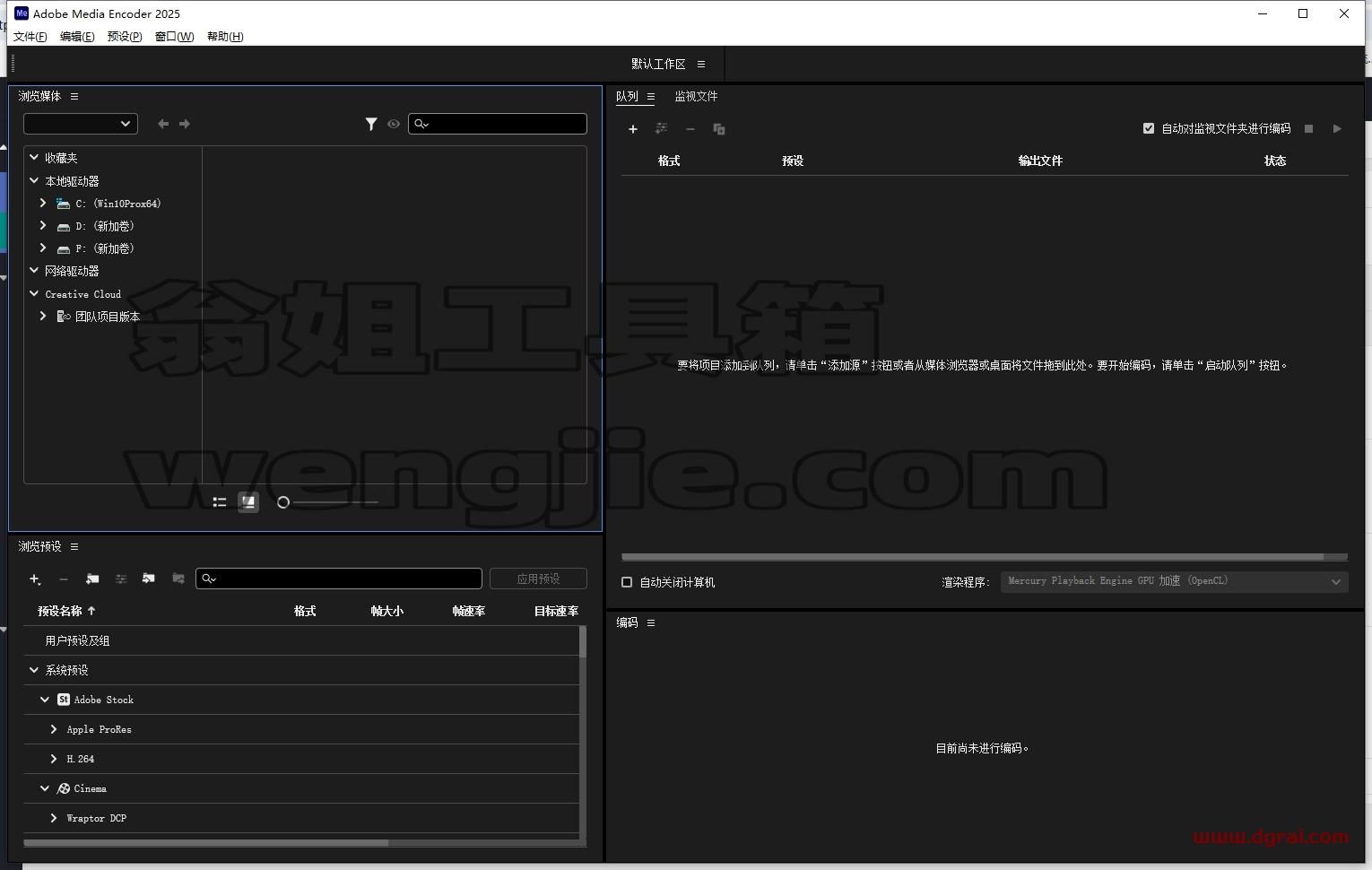Open the 帮助(H) menu
This screenshot has height=870, width=1372.
pyautogui.click(x=225, y=37)
